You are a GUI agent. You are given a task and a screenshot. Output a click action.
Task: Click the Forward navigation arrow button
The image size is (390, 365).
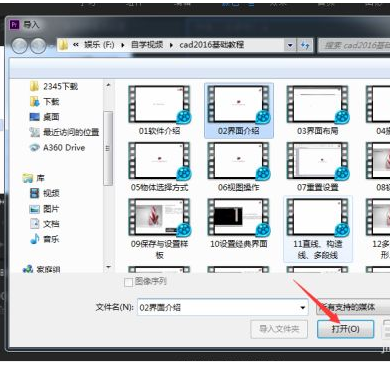[x=38, y=45]
